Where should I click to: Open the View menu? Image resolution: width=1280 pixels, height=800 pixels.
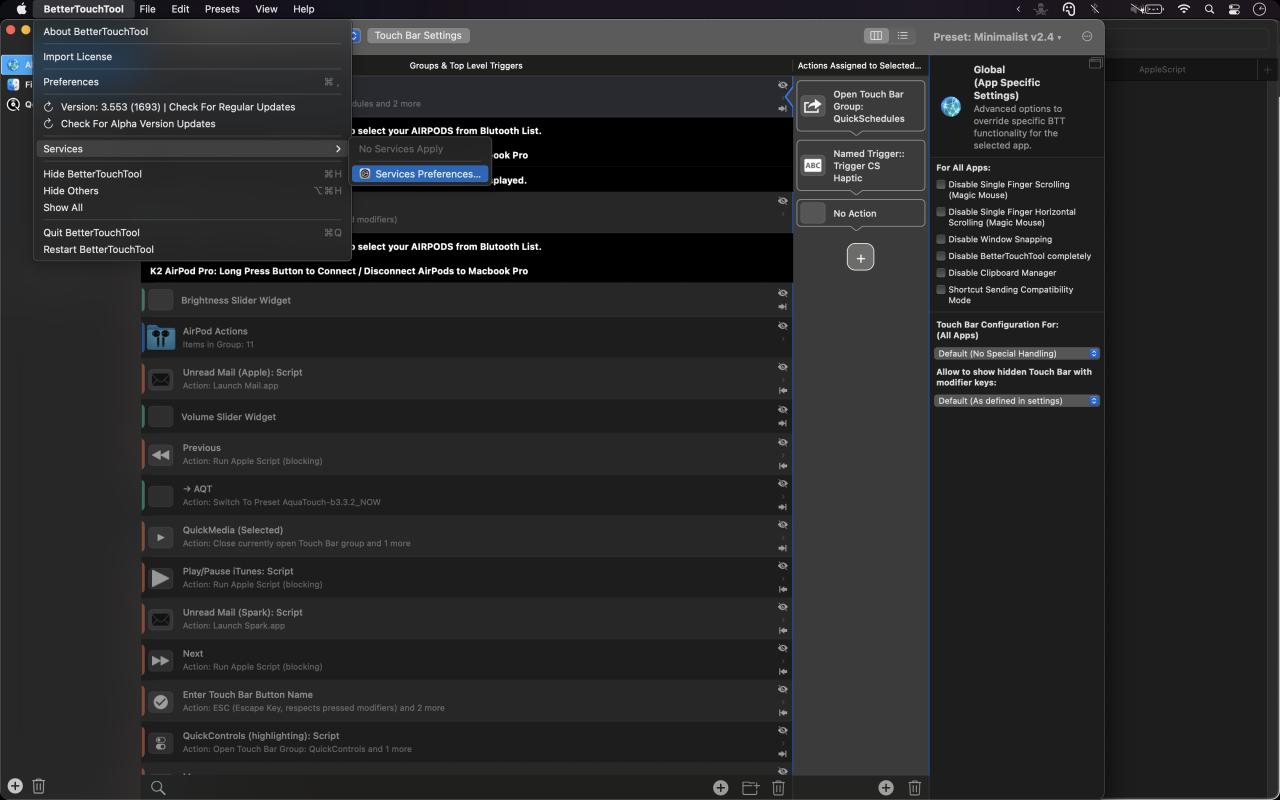(266, 9)
